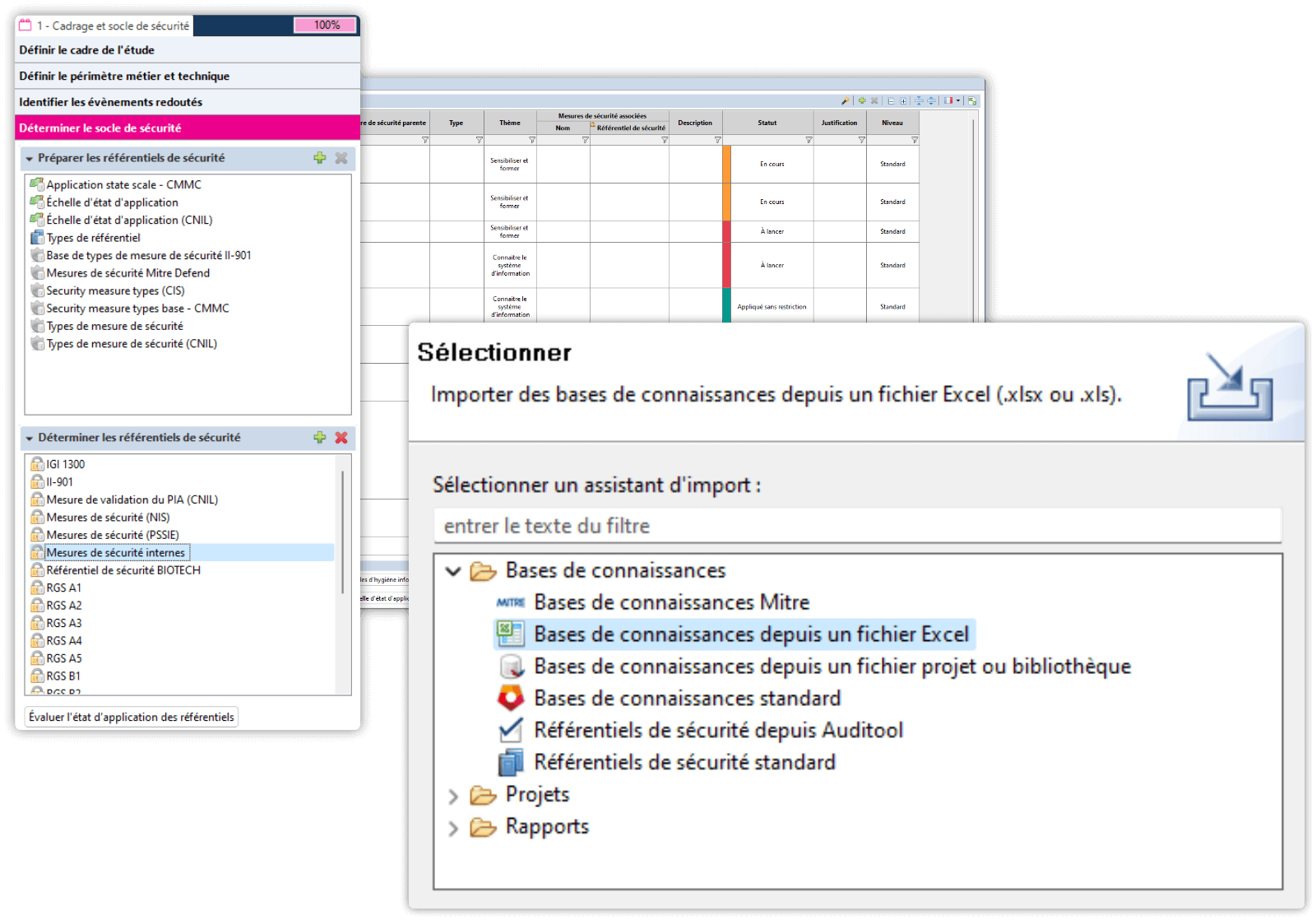
Task: Click the Statut column header
Action: pyautogui.click(x=767, y=123)
